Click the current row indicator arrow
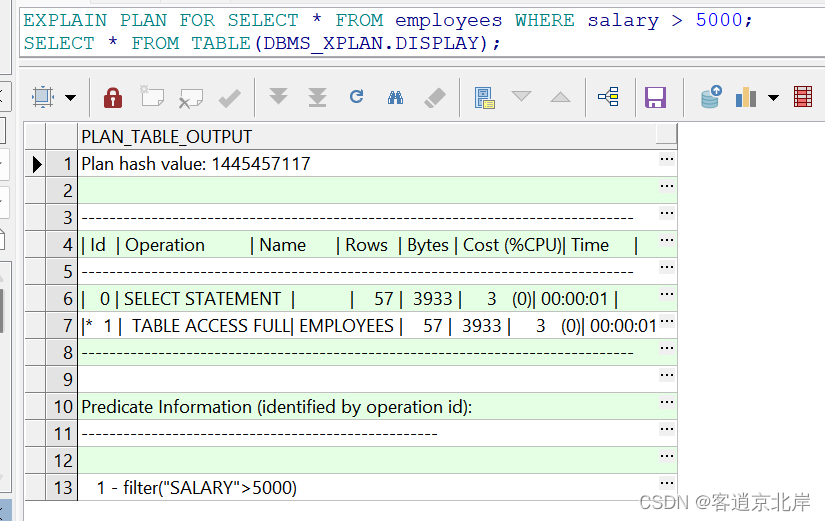The height and width of the screenshot is (521, 825). 36,164
